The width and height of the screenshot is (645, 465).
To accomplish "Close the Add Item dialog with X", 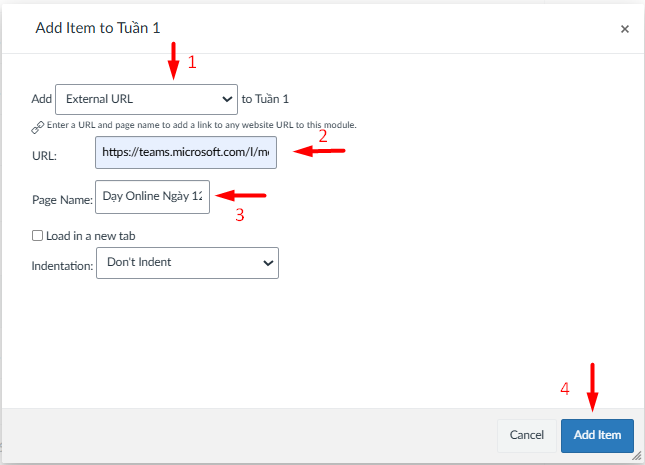I will click(x=625, y=29).
